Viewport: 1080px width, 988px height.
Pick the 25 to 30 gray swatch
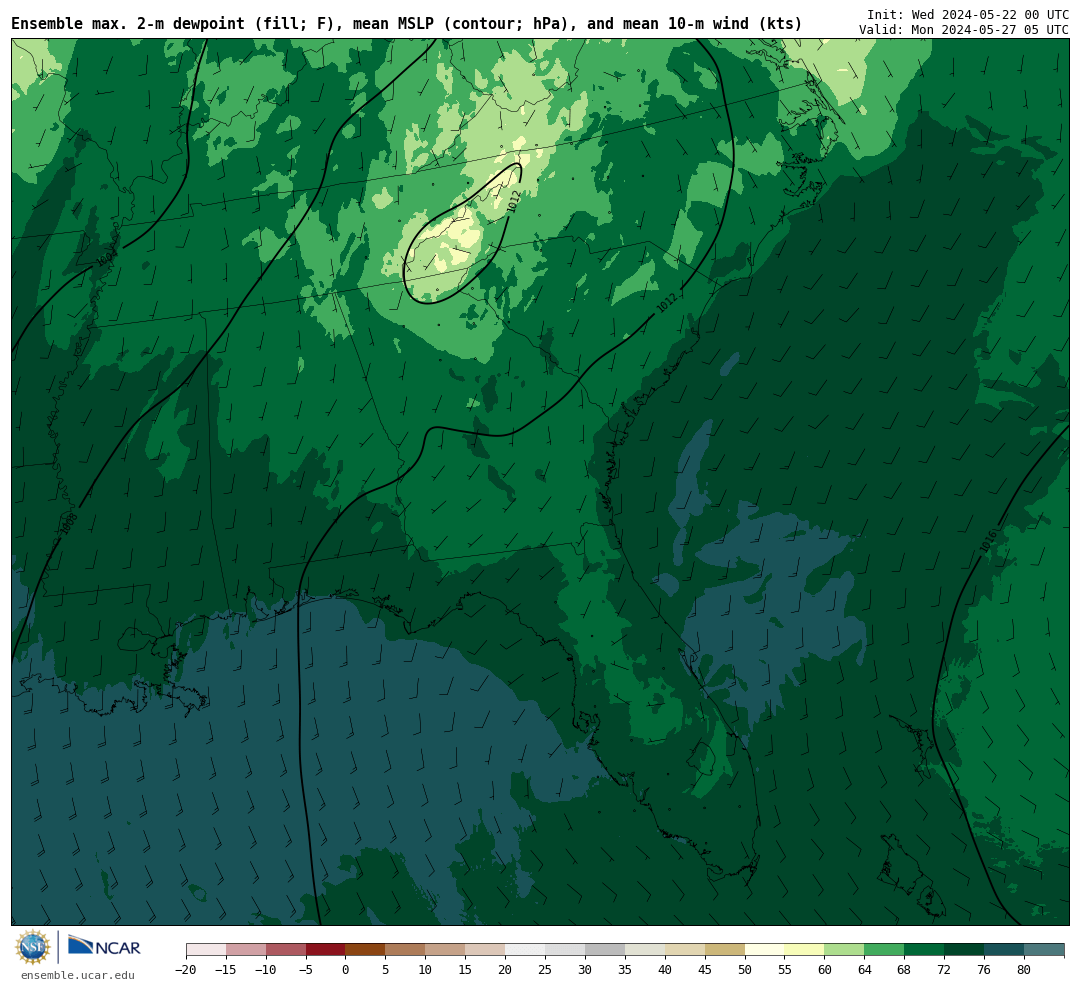[x=565, y=950]
